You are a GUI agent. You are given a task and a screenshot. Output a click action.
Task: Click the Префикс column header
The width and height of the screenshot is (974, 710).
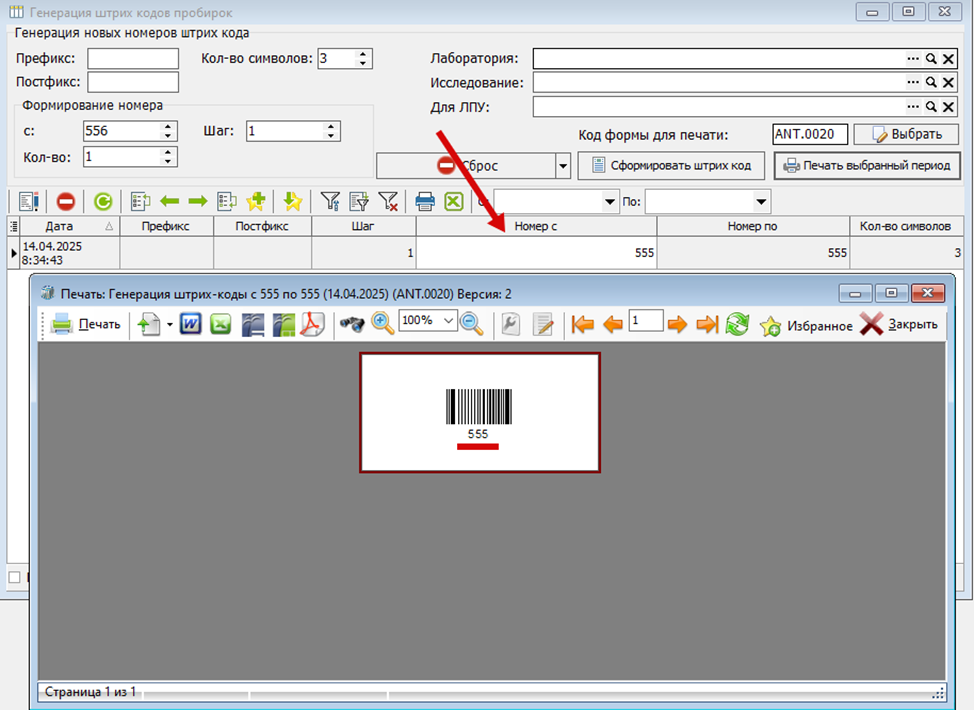pos(166,226)
